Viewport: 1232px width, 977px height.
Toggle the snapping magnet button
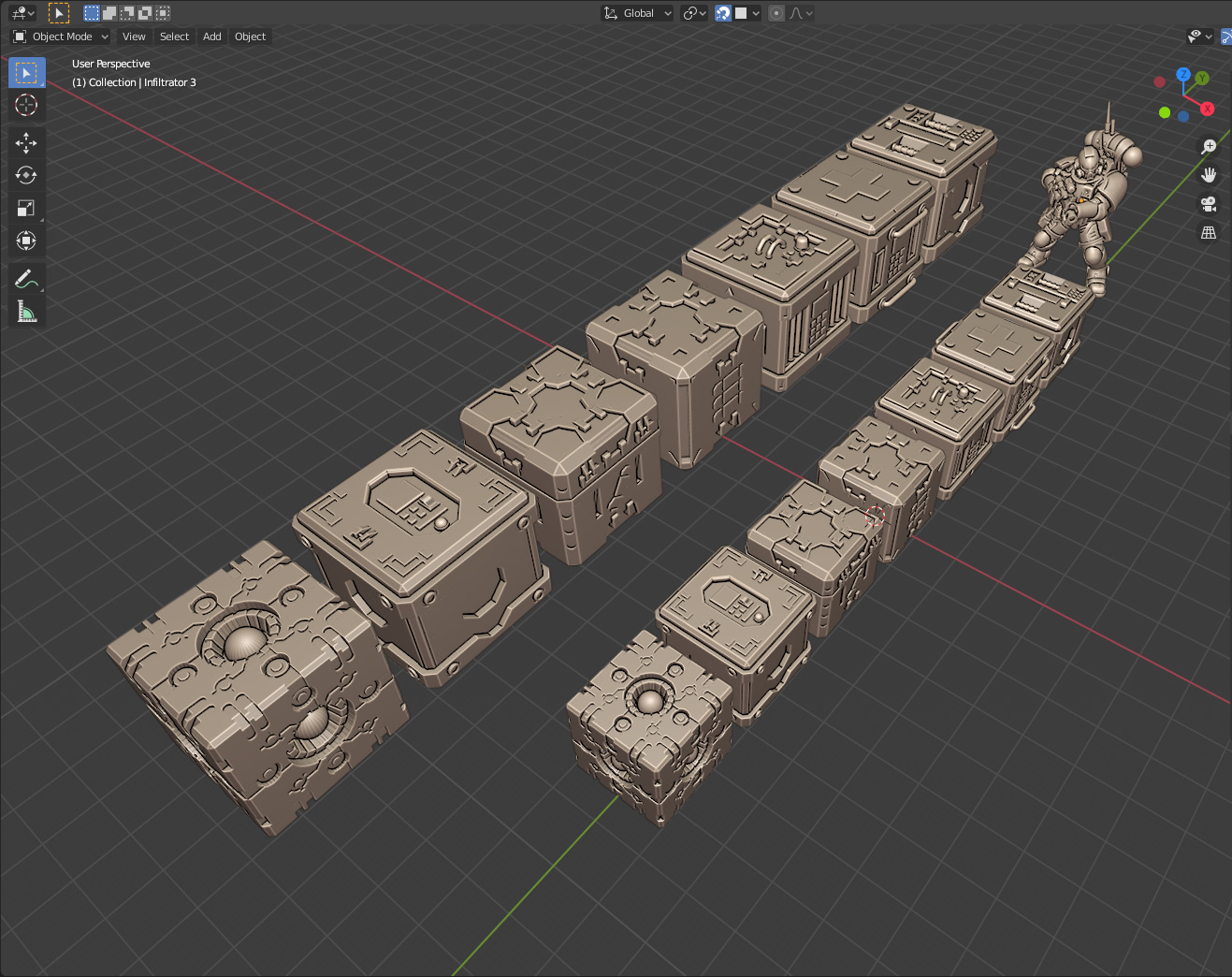(x=723, y=13)
